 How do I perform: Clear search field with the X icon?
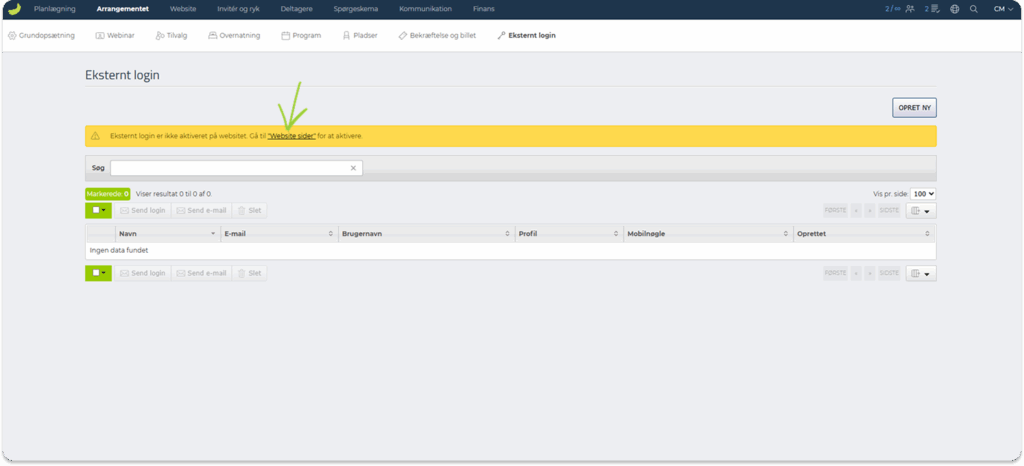point(353,168)
